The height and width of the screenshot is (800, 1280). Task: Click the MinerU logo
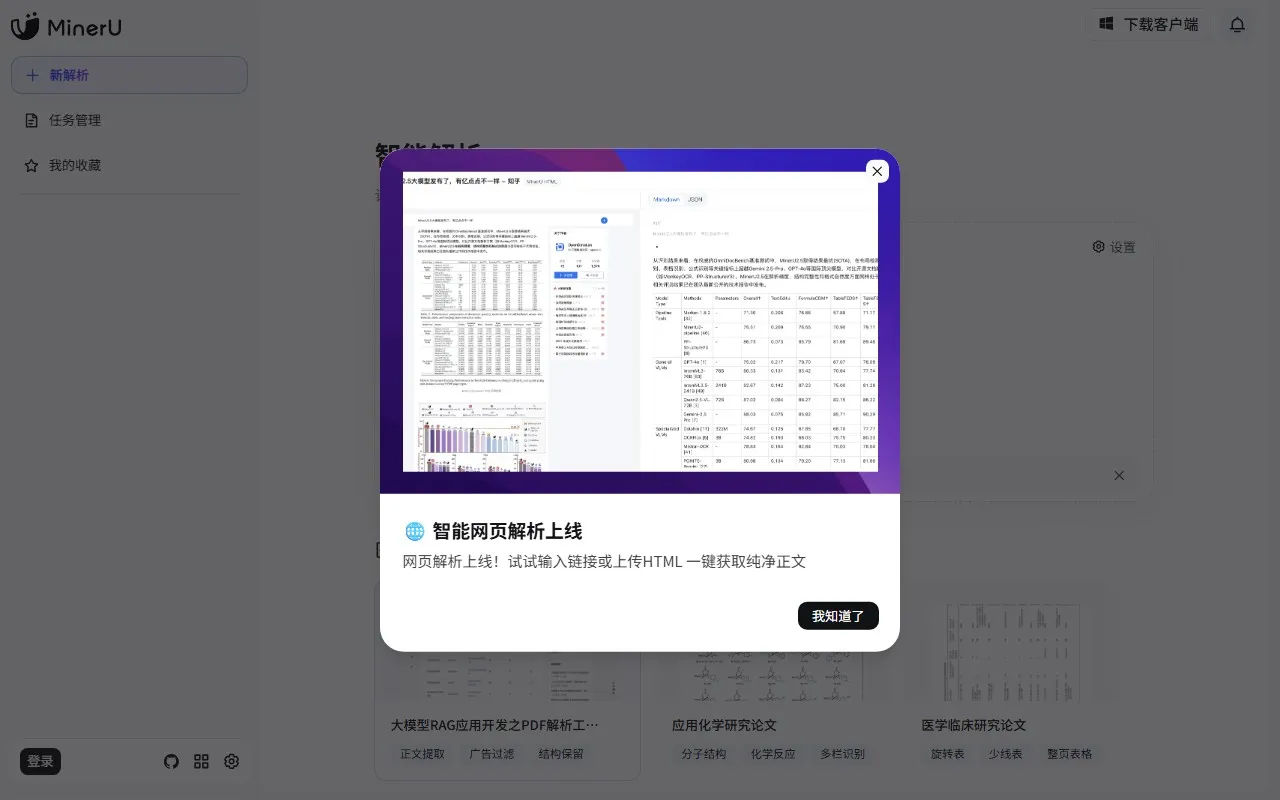(67, 27)
